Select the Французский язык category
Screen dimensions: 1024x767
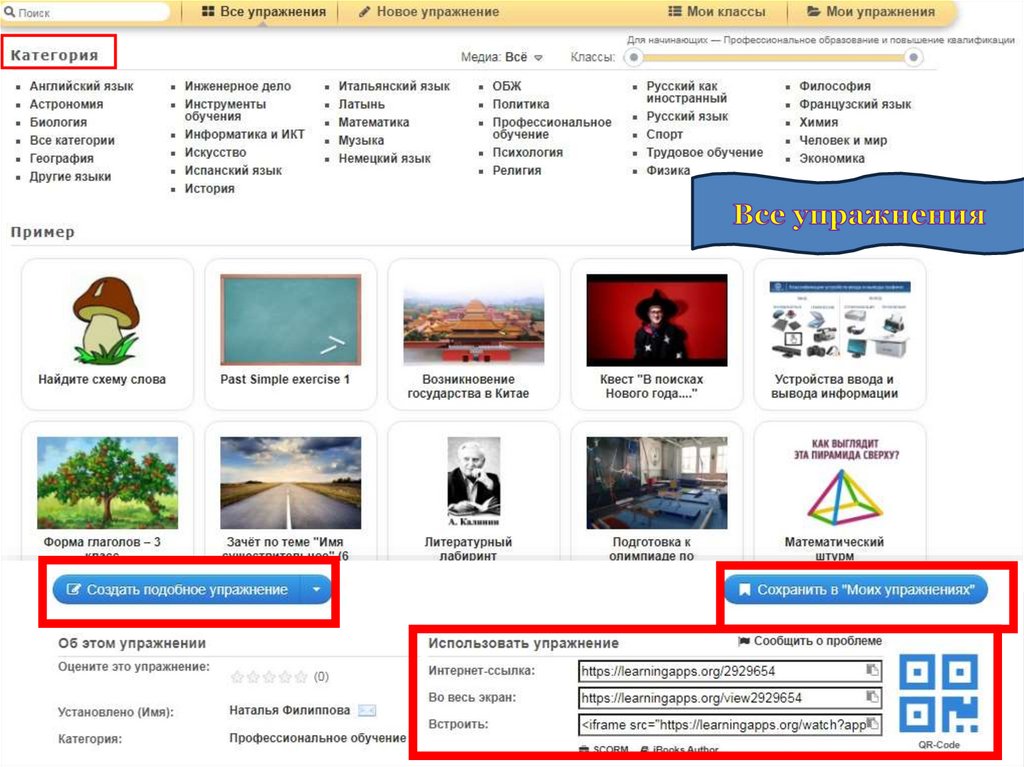(x=855, y=104)
